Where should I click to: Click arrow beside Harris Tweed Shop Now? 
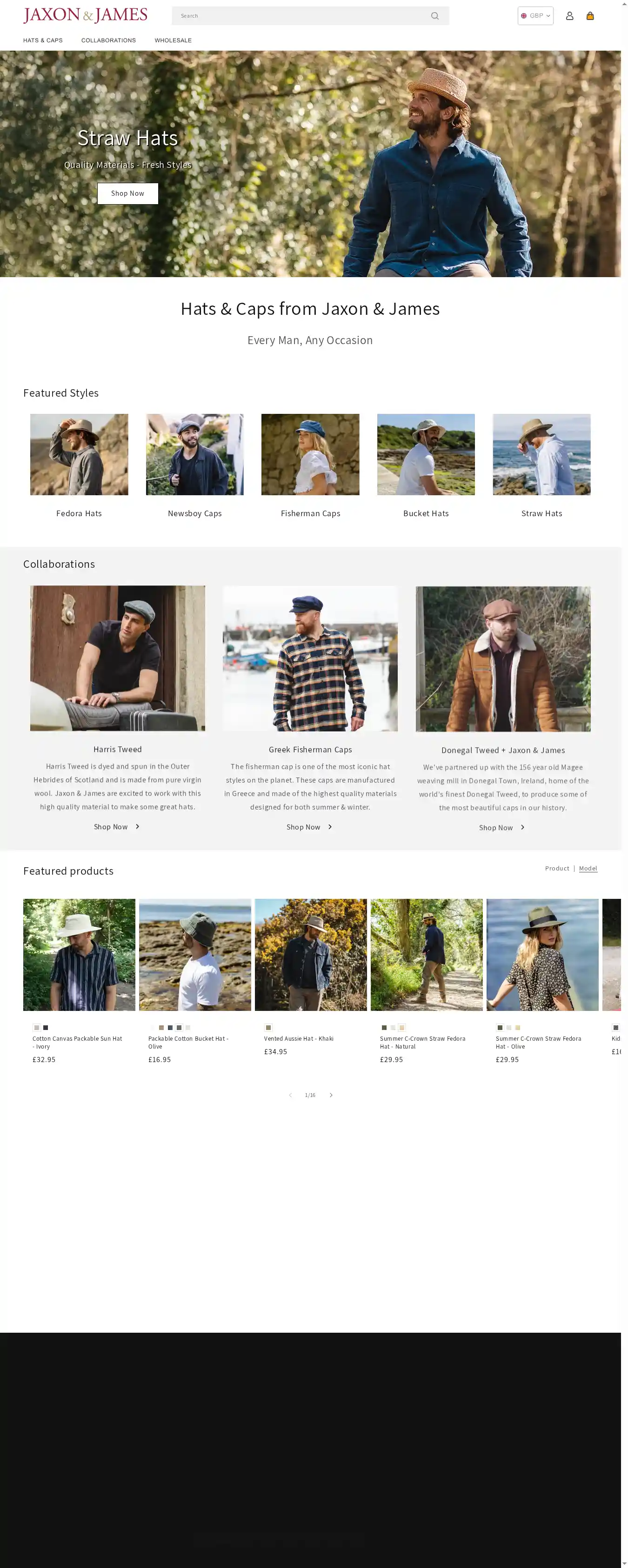pos(137,826)
